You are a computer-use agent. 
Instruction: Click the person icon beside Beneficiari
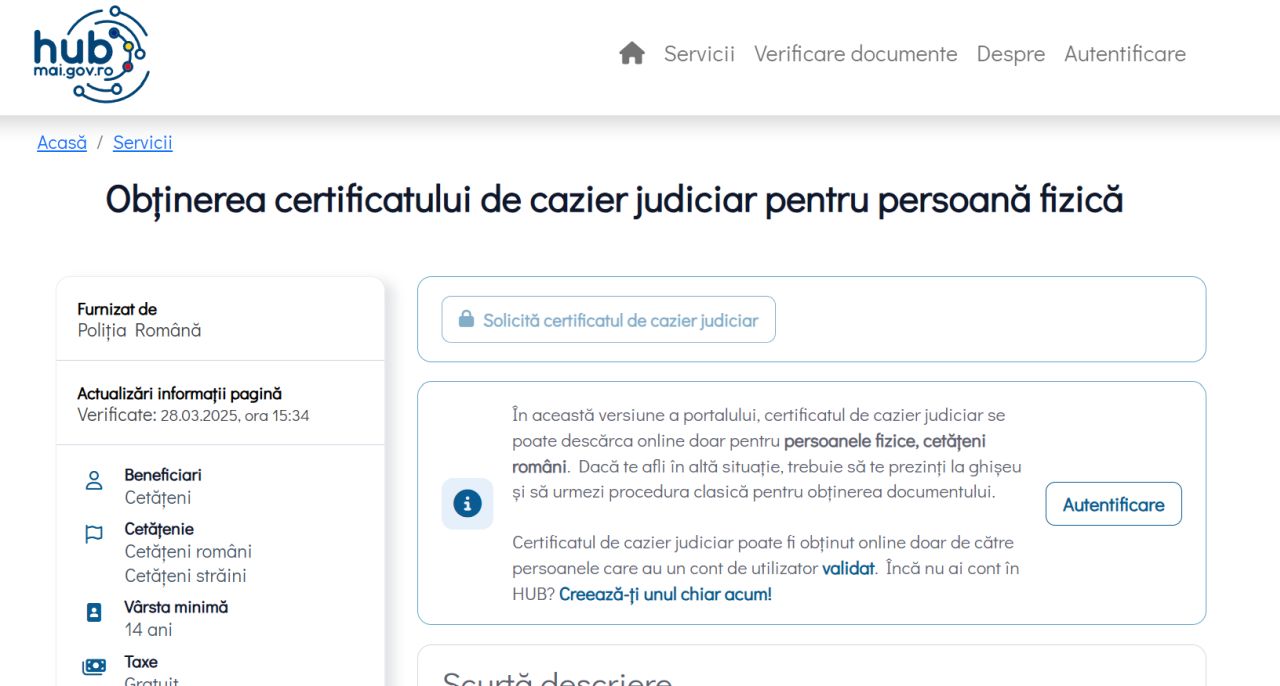click(x=94, y=481)
